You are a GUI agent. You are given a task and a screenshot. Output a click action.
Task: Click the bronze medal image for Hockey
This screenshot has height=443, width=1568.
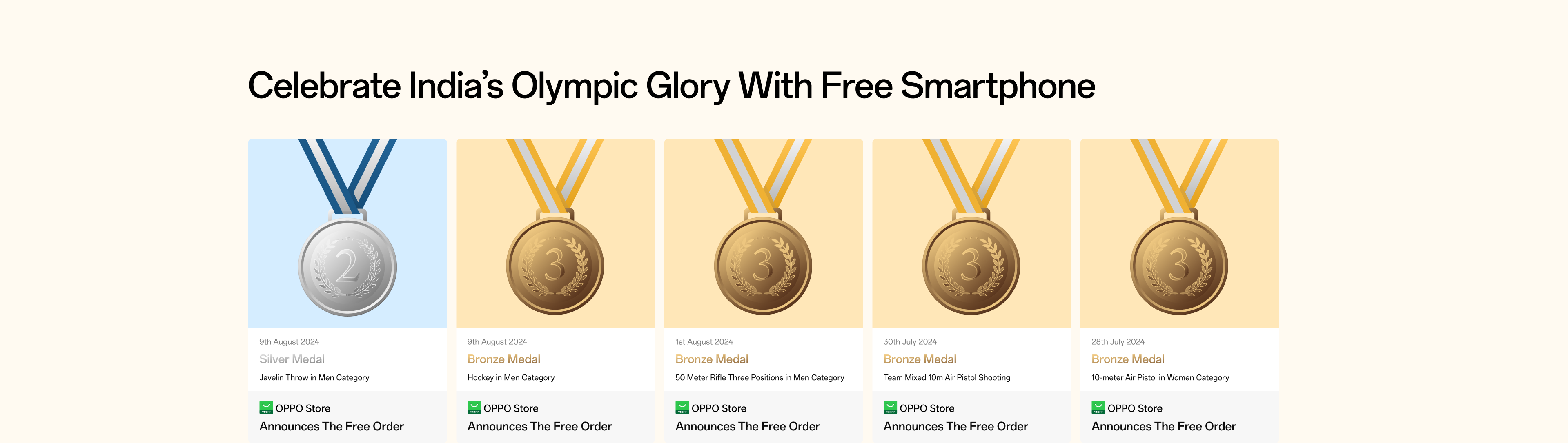coord(555,266)
